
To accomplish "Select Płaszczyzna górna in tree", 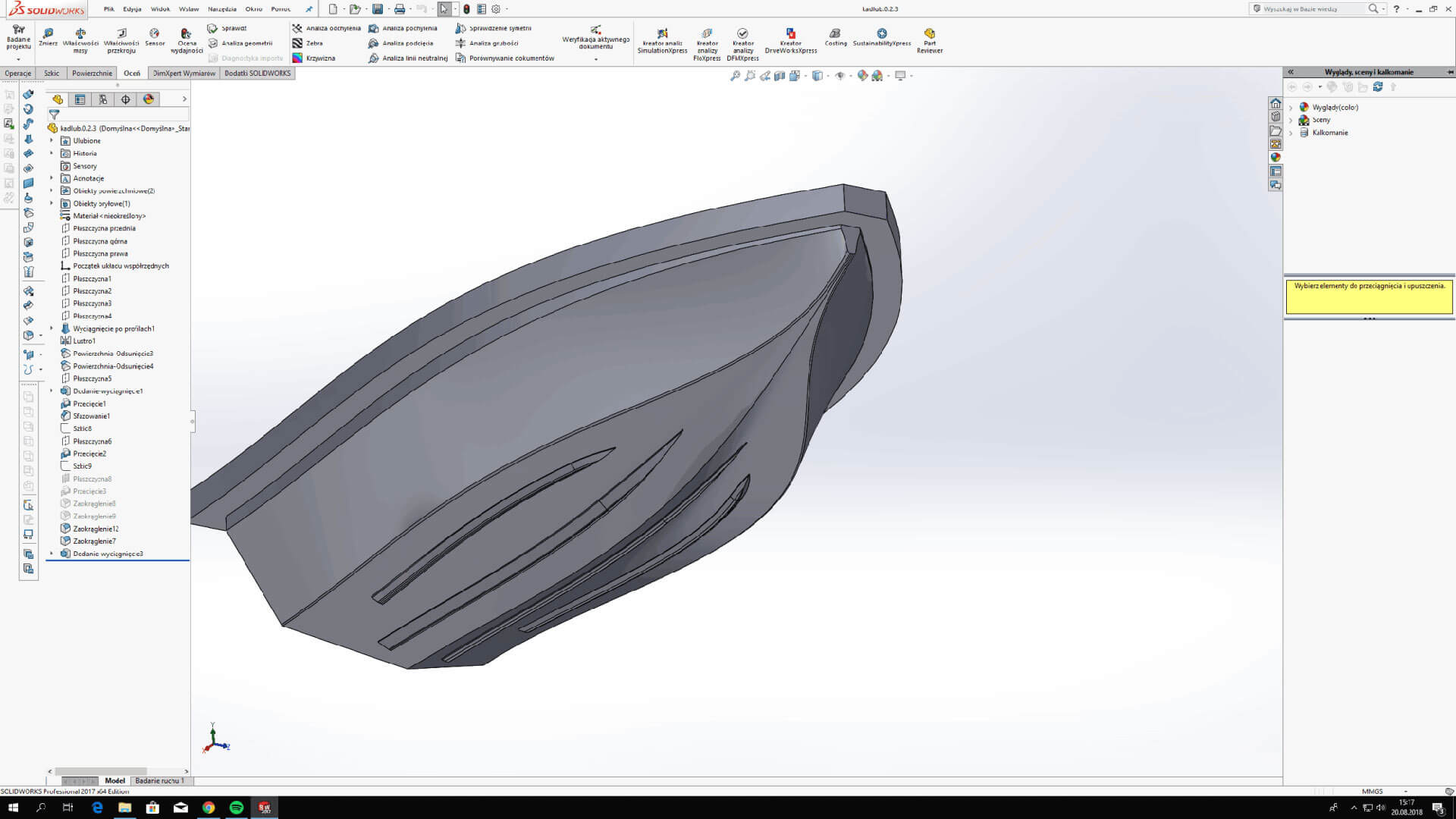I will (x=93, y=241).
